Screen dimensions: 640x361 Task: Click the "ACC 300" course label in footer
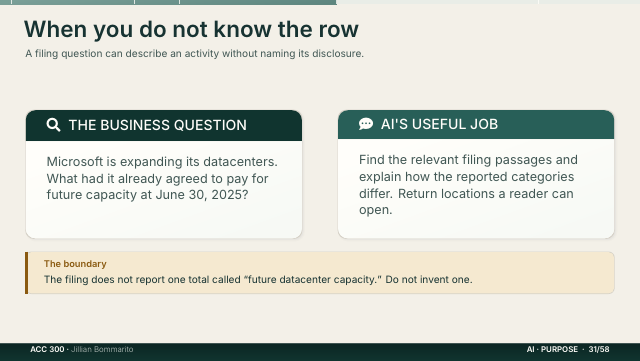click(47, 349)
